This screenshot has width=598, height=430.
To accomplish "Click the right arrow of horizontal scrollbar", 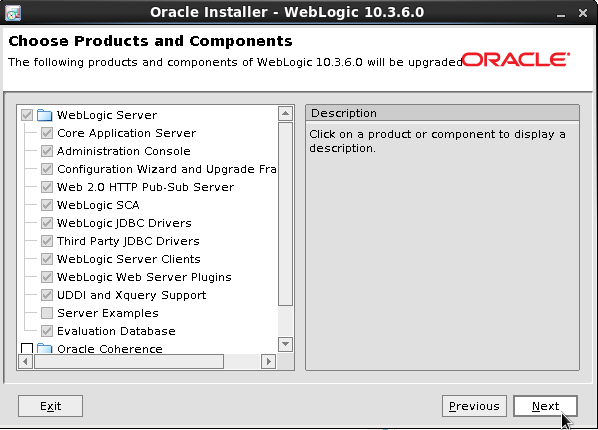I will tap(268, 361).
